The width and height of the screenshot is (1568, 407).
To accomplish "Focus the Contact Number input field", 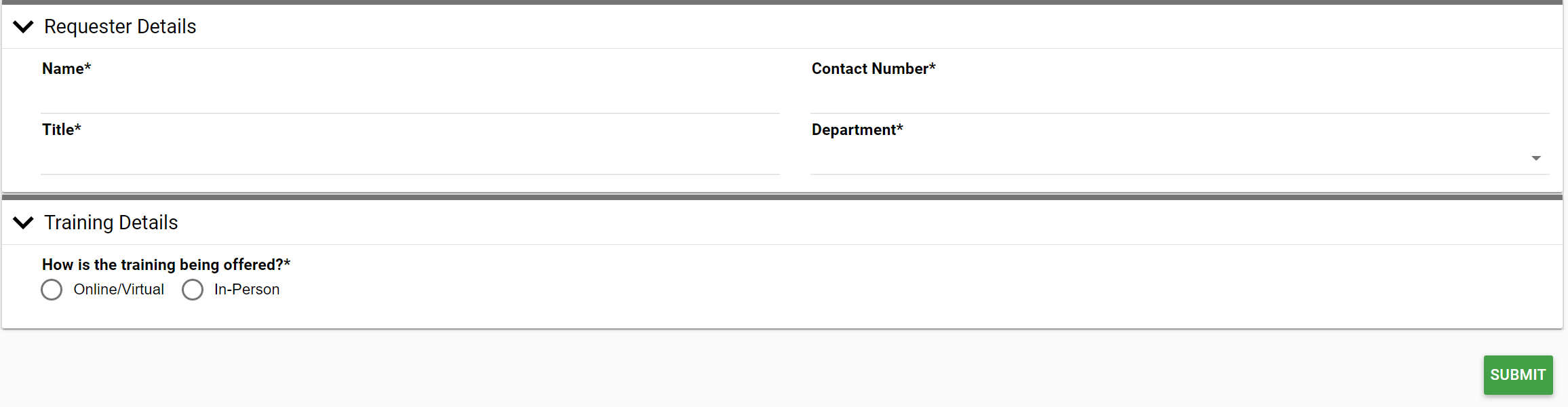I will pyautogui.click(x=1179, y=98).
